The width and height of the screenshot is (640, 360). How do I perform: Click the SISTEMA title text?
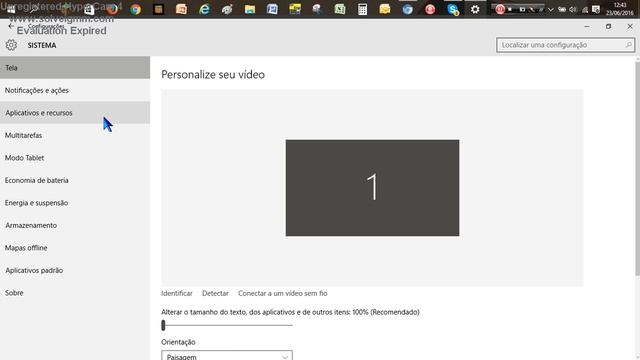42,45
